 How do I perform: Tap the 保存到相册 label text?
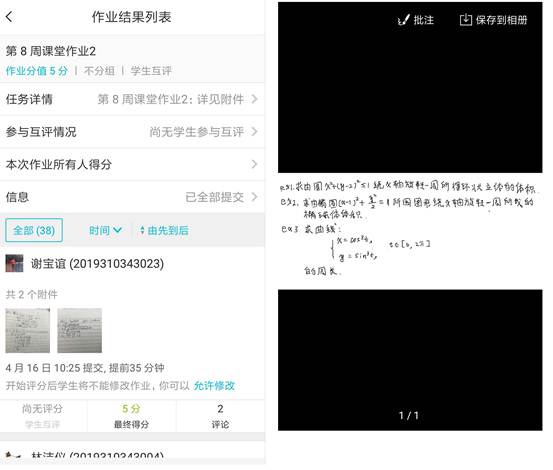pos(502,20)
